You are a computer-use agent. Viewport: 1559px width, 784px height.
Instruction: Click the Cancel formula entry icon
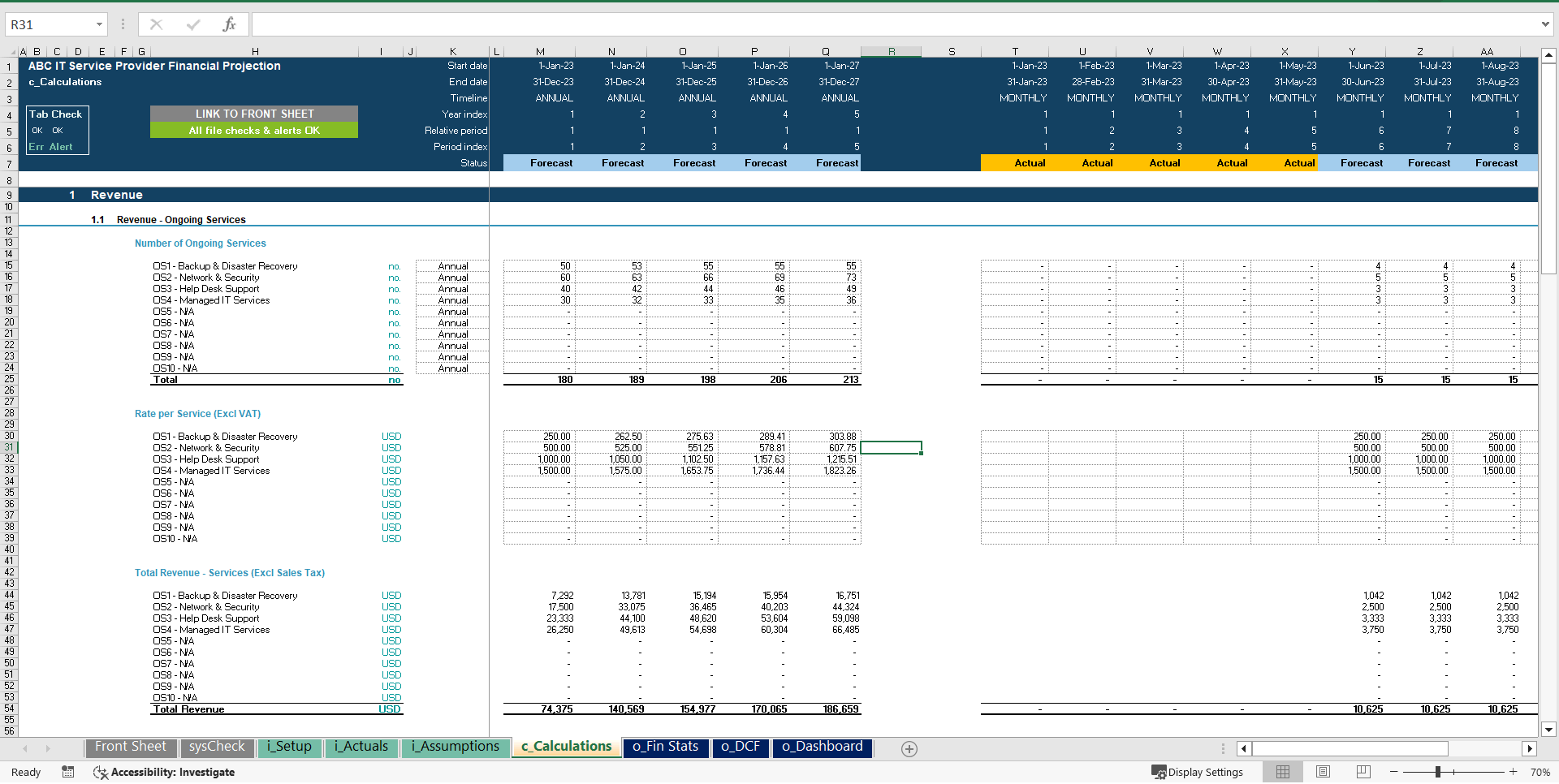156,24
